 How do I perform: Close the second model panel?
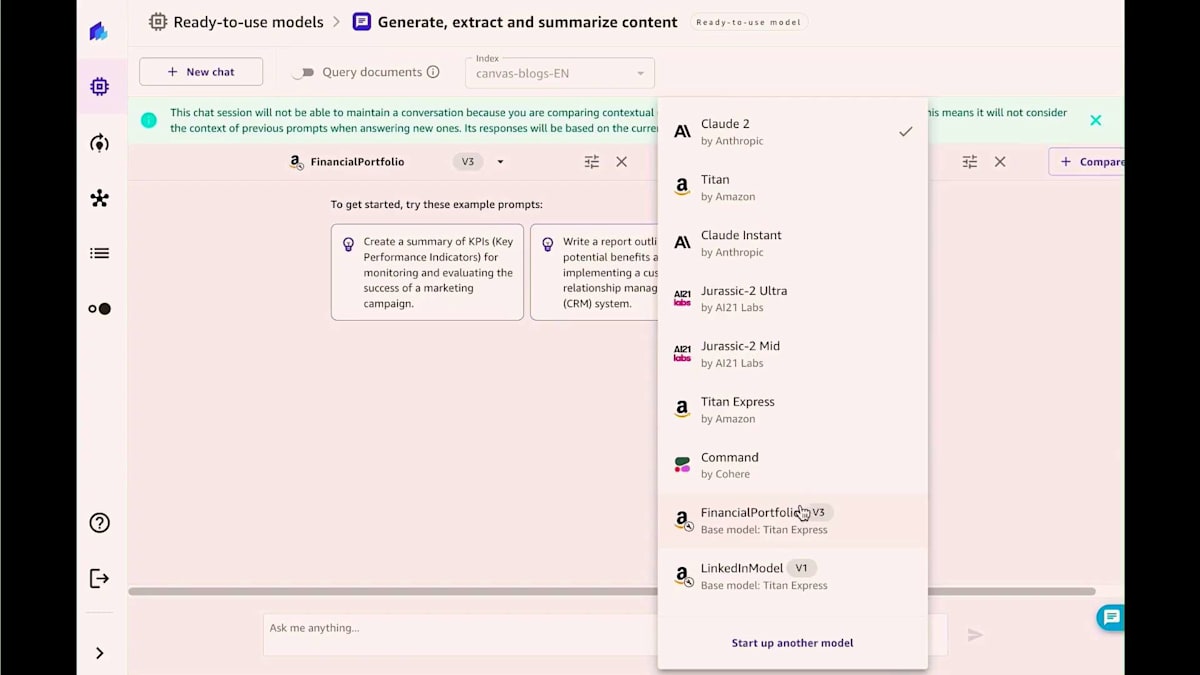[x=1000, y=162]
